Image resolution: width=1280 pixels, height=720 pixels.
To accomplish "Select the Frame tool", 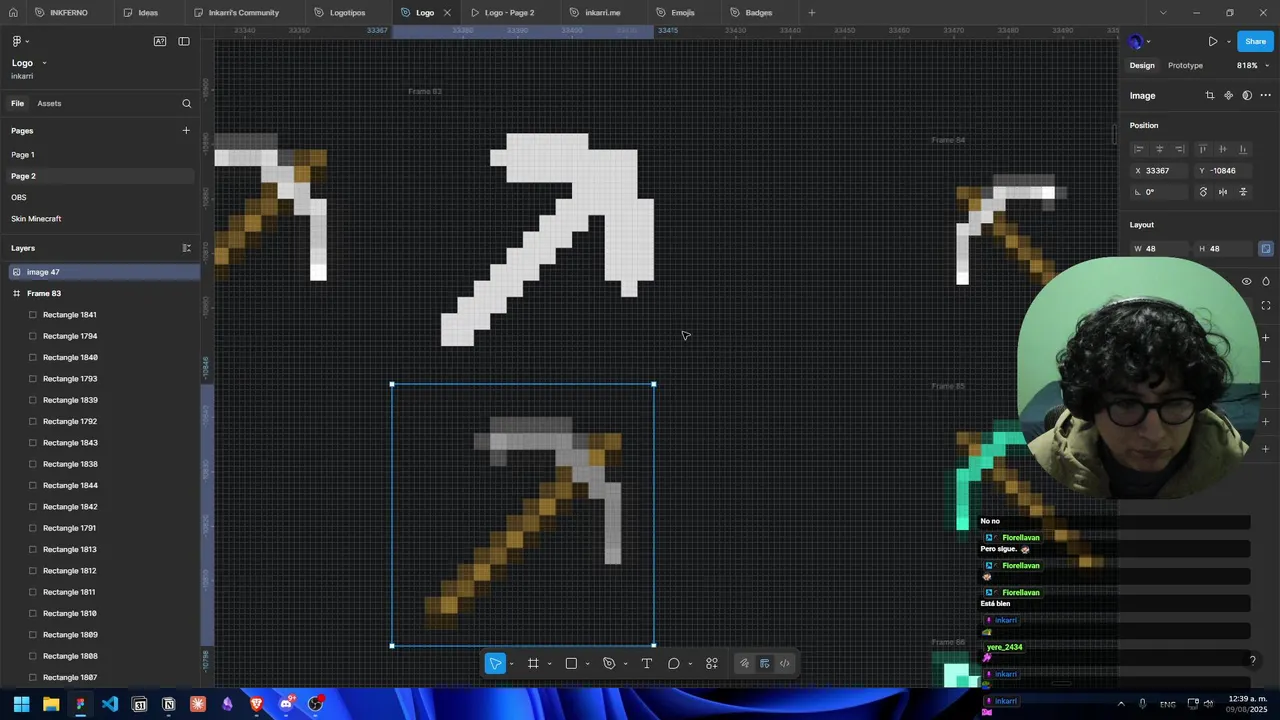I will (533, 664).
